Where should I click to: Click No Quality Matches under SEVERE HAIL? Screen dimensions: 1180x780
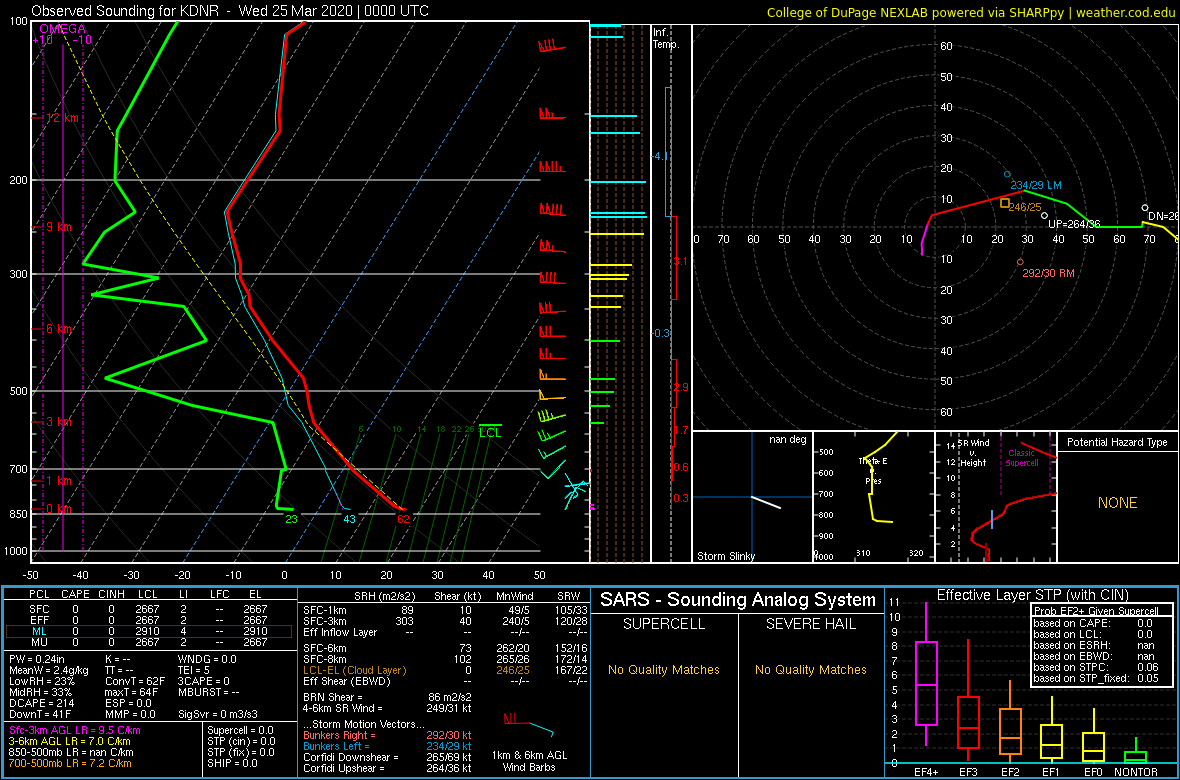pos(811,669)
